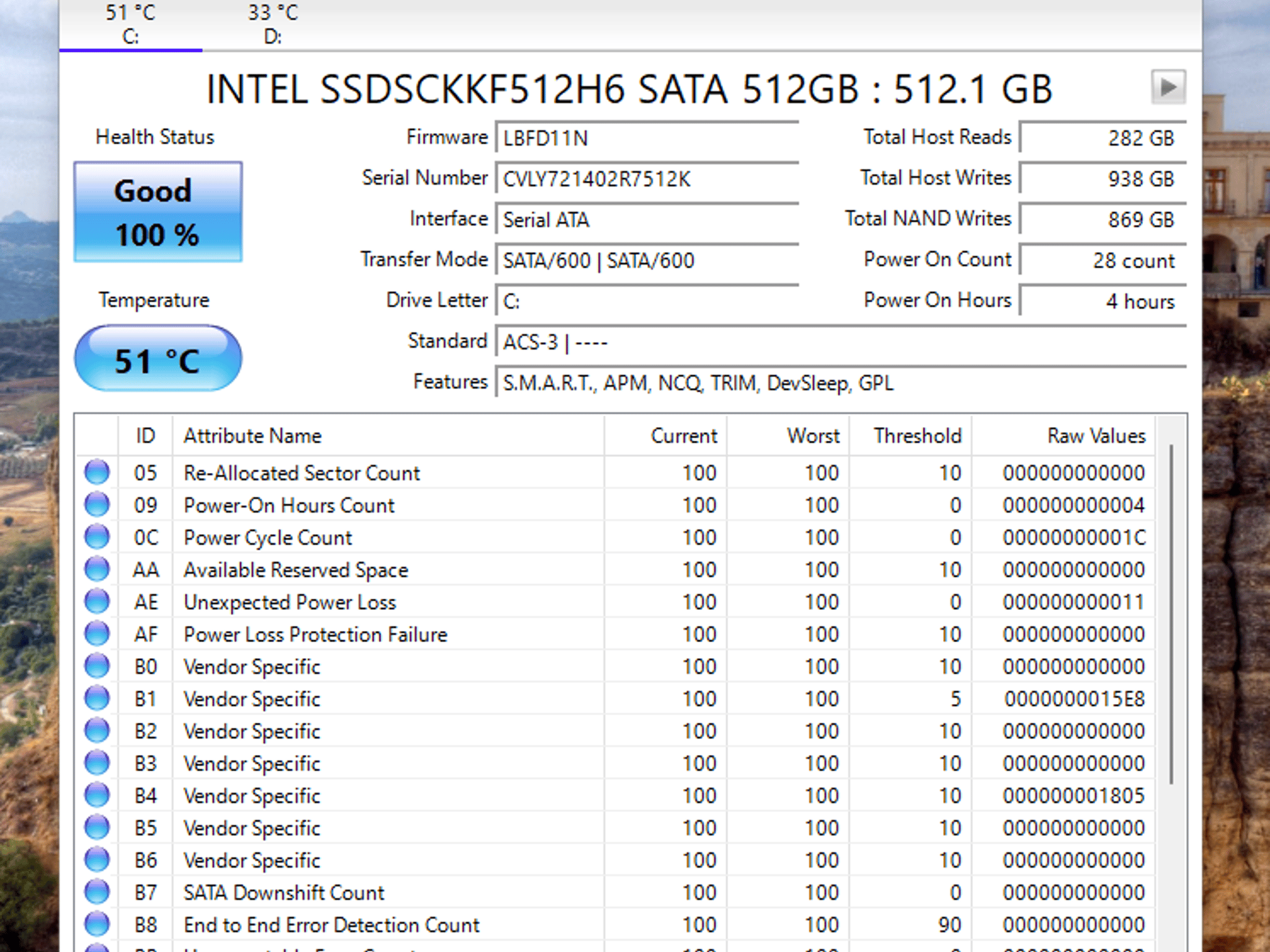Click the Features field
This screenshot has height=952, width=1270.
tap(841, 382)
